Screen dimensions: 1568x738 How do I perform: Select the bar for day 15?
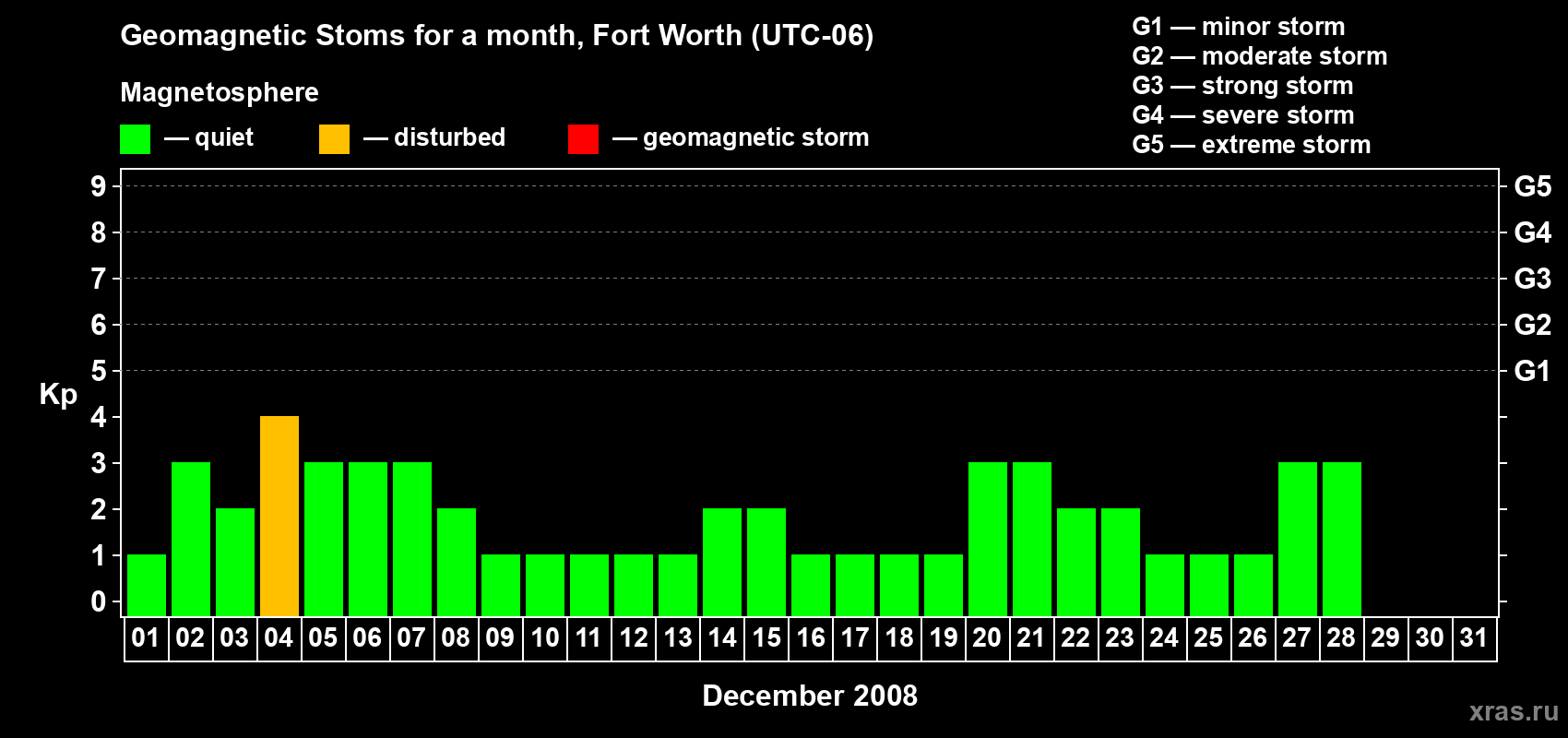pos(766,563)
